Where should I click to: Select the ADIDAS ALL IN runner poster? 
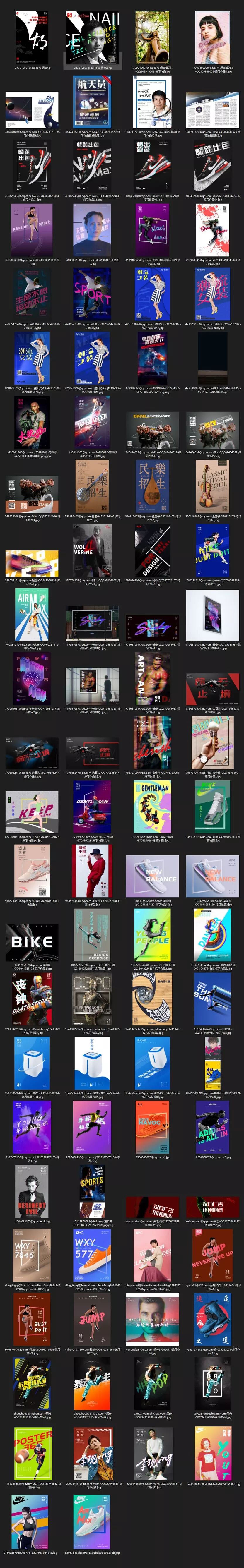(x=212, y=1127)
